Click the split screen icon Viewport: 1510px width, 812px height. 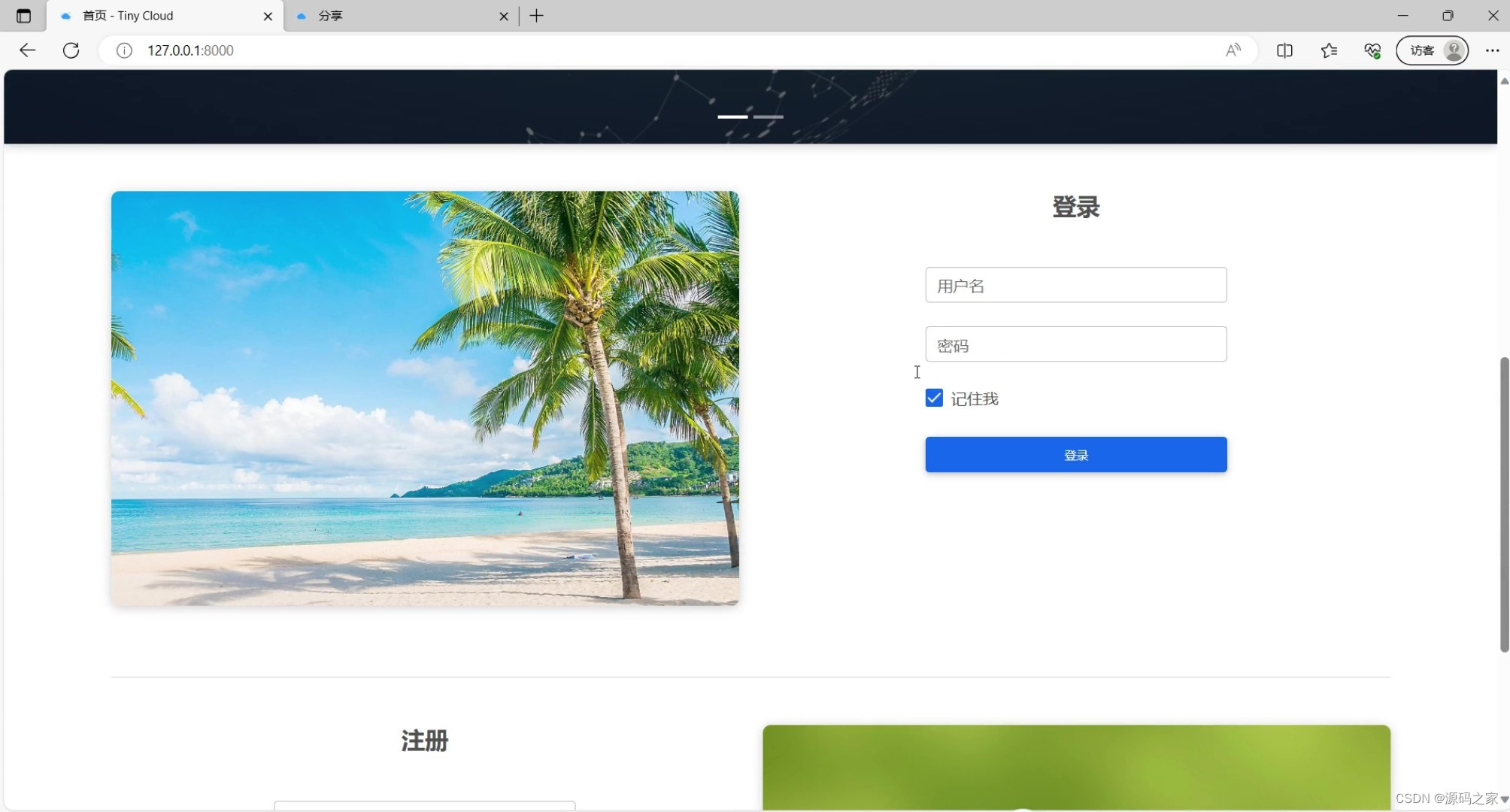click(1285, 50)
